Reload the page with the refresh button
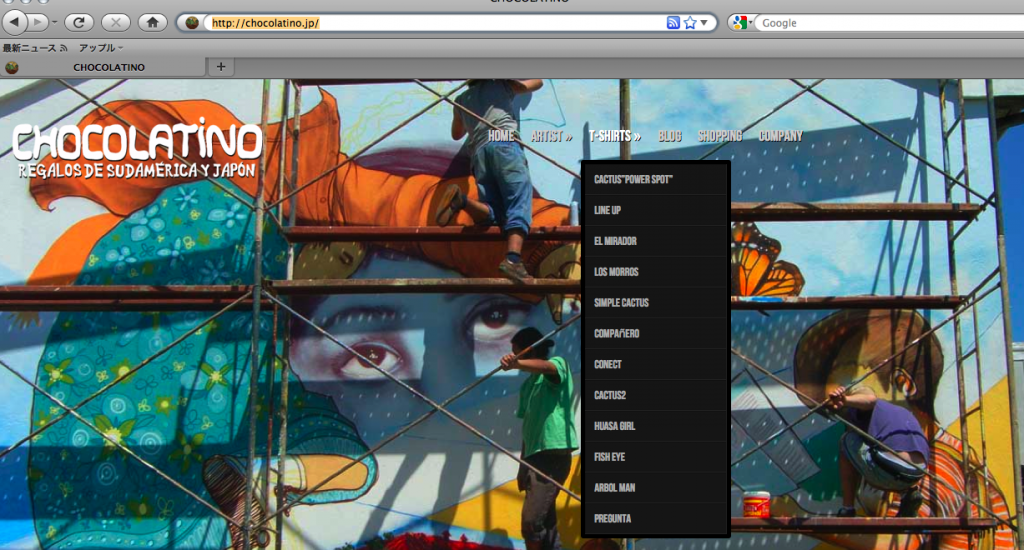This screenshot has height=550, width=1024. point(79,22)
